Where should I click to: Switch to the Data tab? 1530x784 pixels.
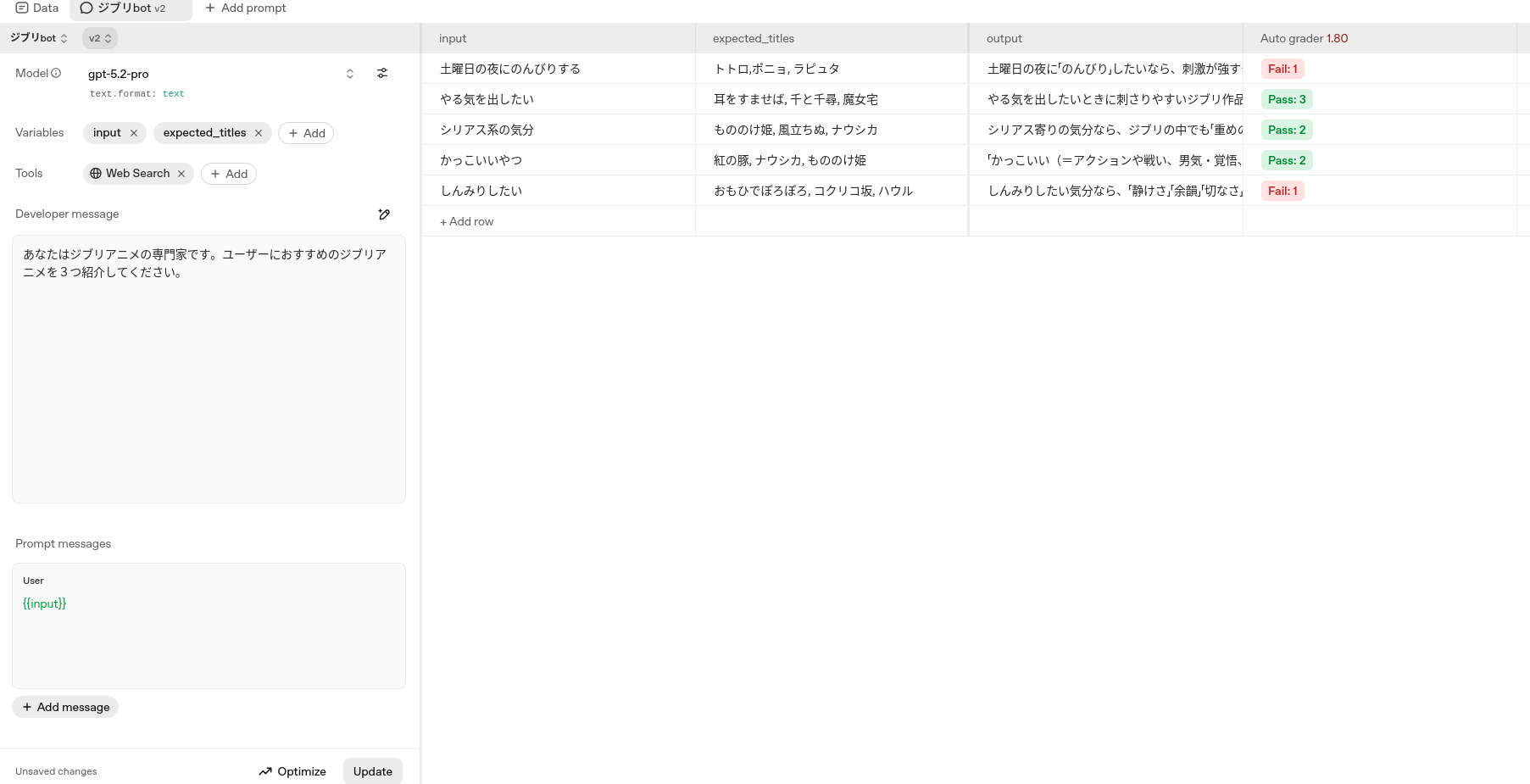click(x=37, y=8)
